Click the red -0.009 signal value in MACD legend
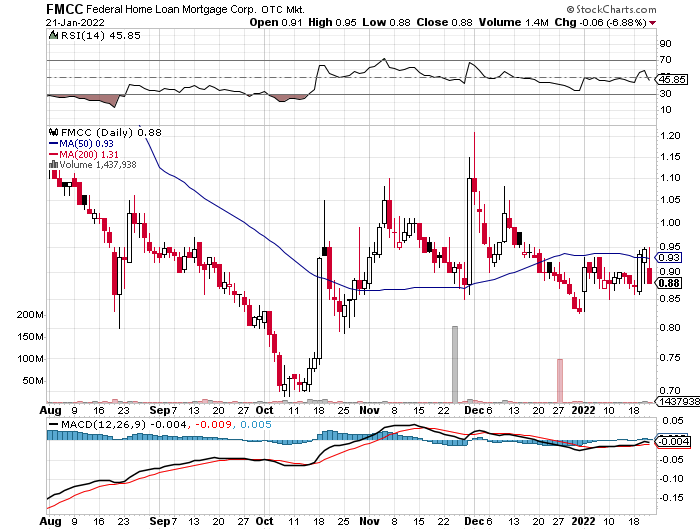 (x=212, y=424)
